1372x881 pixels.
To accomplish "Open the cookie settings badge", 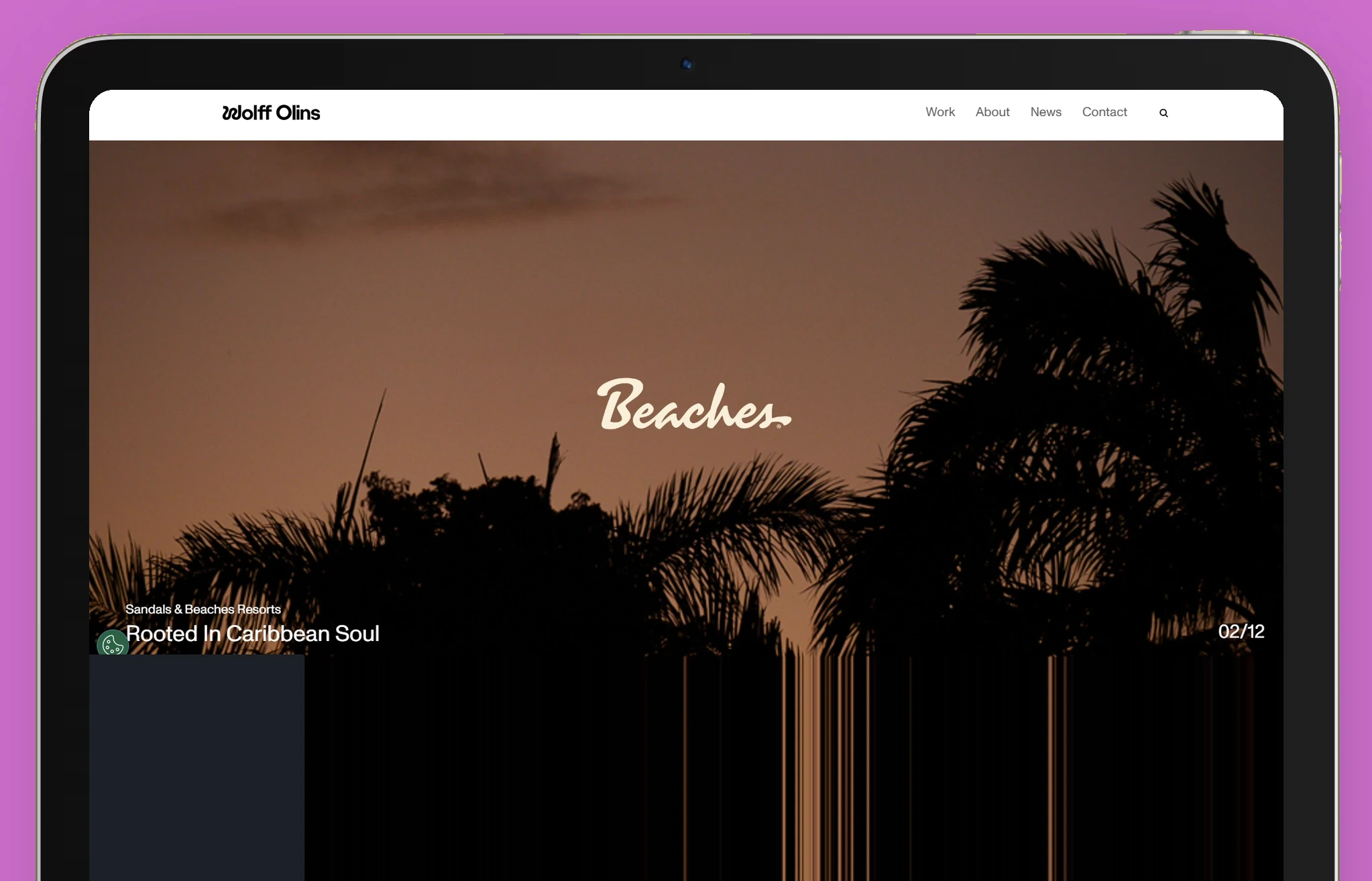I will pyautogui.click(x=113, y=644).
